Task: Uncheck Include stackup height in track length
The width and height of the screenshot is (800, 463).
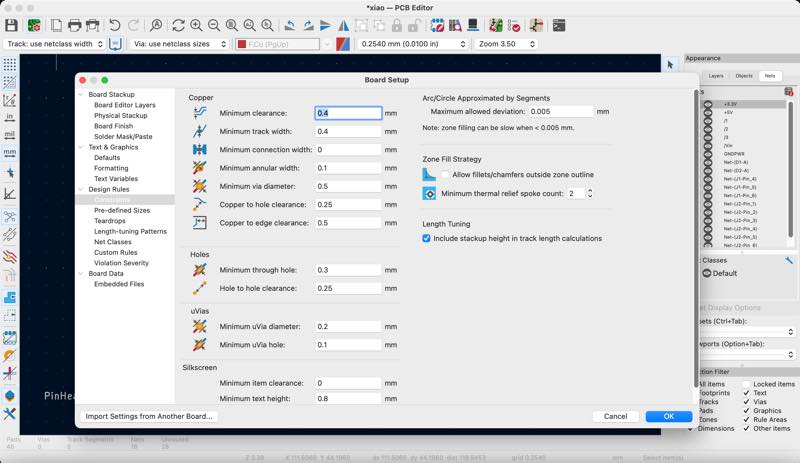Action: coord(427,238)
